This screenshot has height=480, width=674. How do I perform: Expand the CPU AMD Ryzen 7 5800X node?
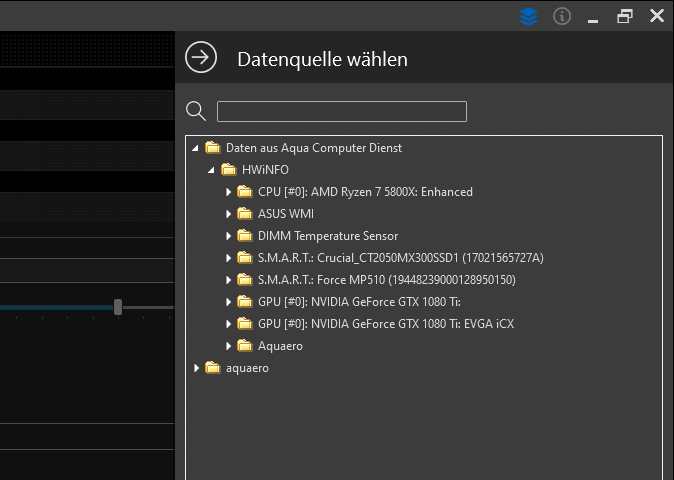[228, 192]
